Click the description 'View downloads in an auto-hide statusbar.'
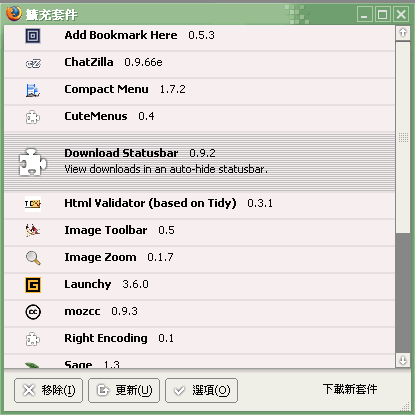 (166, 169)
